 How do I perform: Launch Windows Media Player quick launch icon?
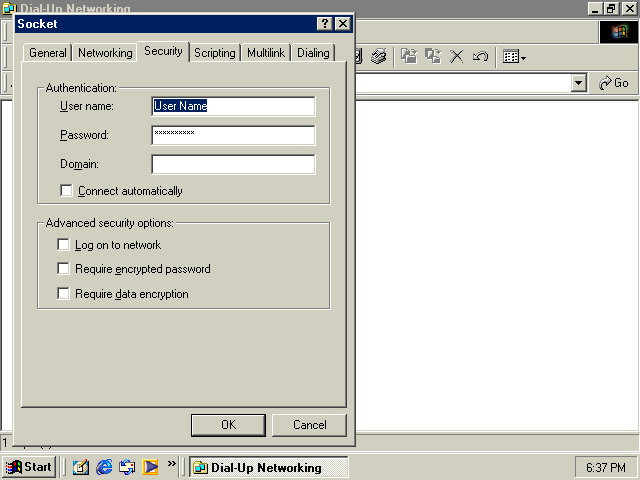point(150,467)
